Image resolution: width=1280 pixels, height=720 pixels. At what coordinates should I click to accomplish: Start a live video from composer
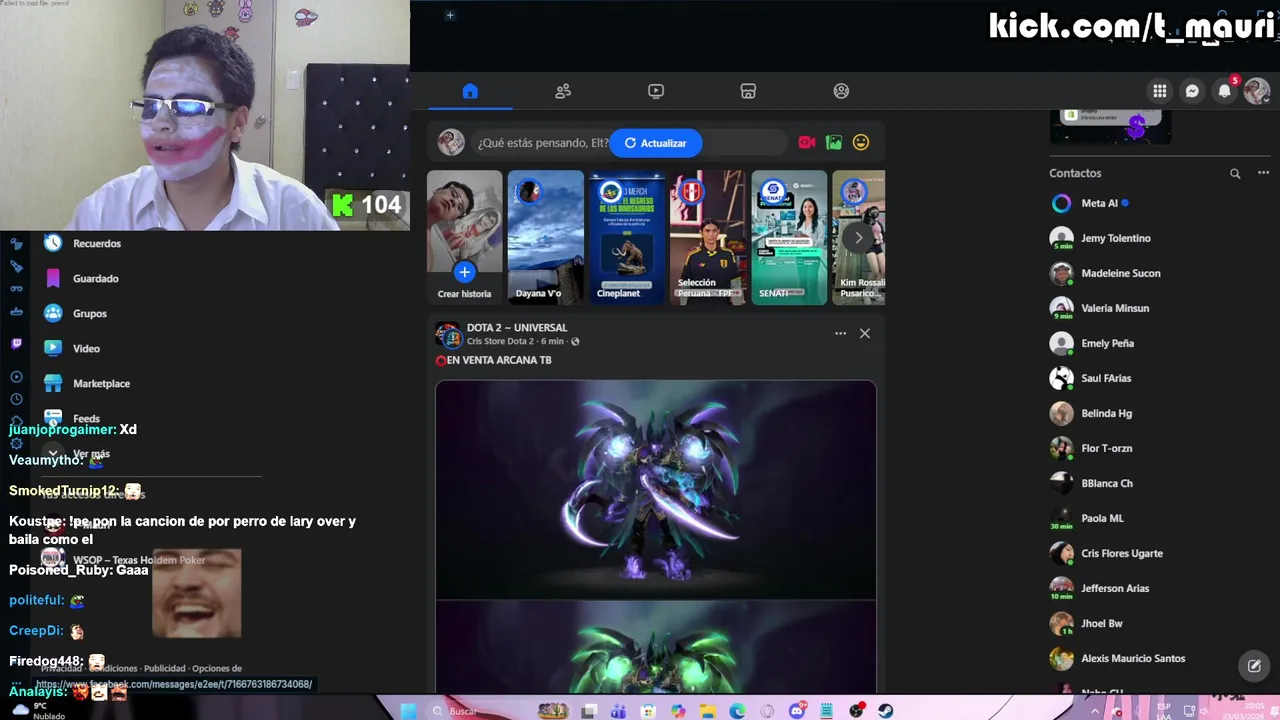[807, 143]
